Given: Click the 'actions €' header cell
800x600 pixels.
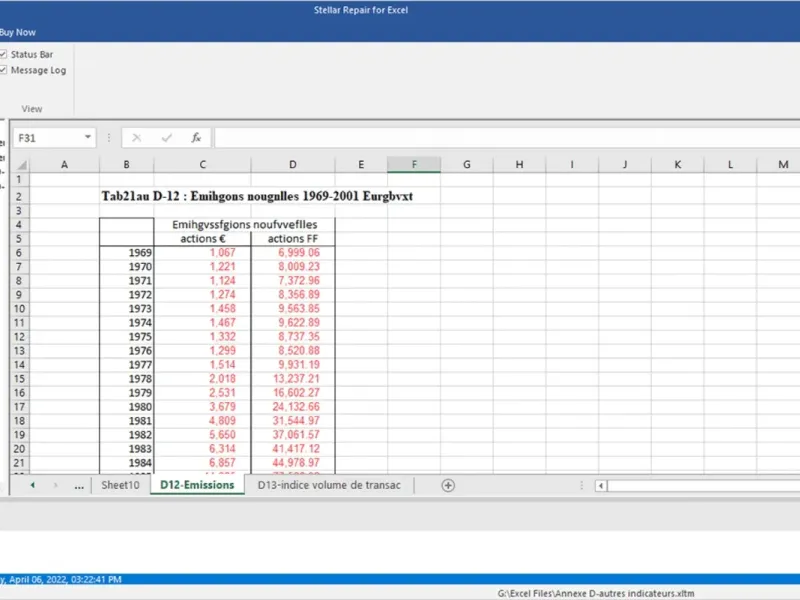Looking at the screenshot, I should click(x=203, y=239).
